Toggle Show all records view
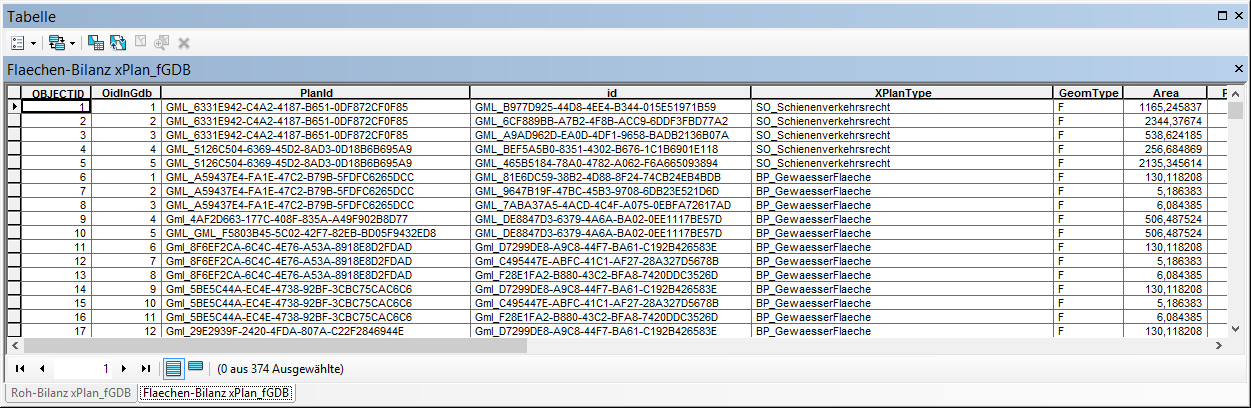The height and width of the screenshot is (408, 1251). [x=174, y=368]
